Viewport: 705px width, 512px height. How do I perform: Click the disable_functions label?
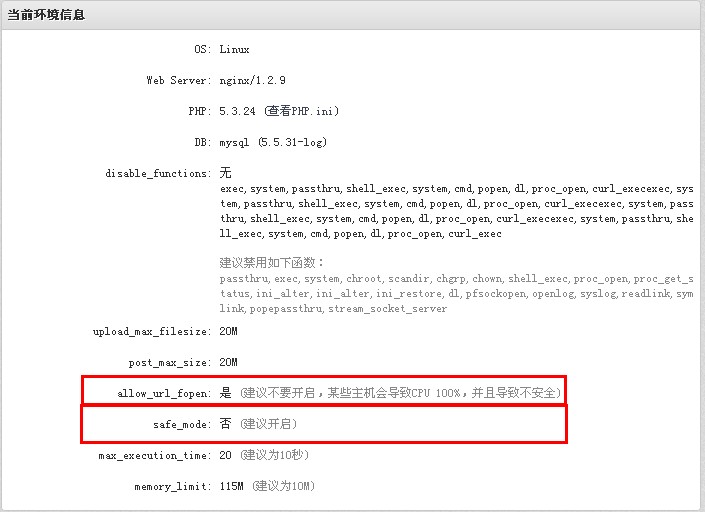click(x=158, y=174)
